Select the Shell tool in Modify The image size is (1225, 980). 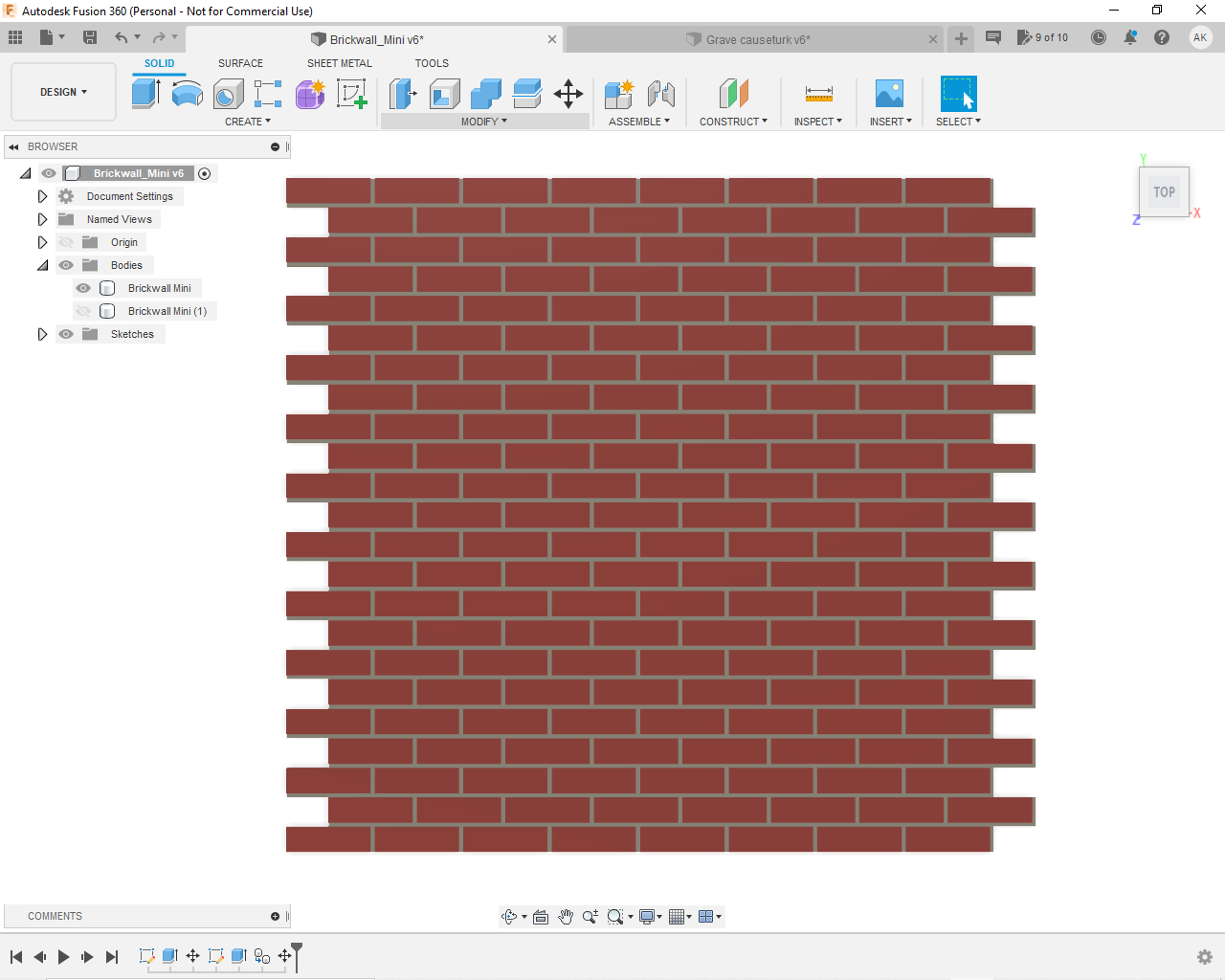[444, 94]
